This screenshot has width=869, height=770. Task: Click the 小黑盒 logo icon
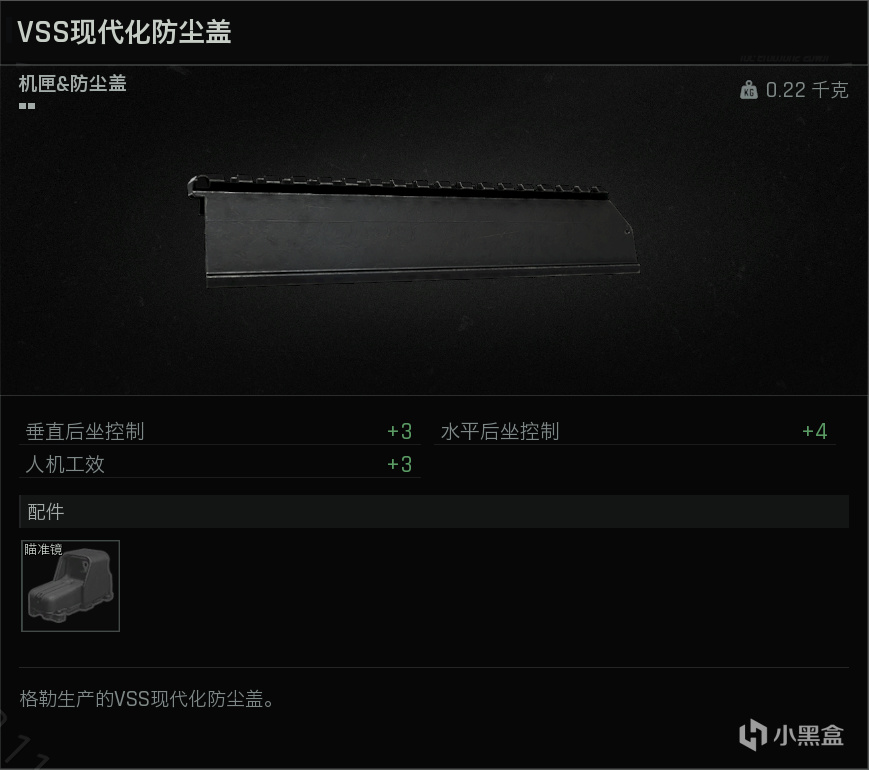pyautogui.click(x=753, y=734)
